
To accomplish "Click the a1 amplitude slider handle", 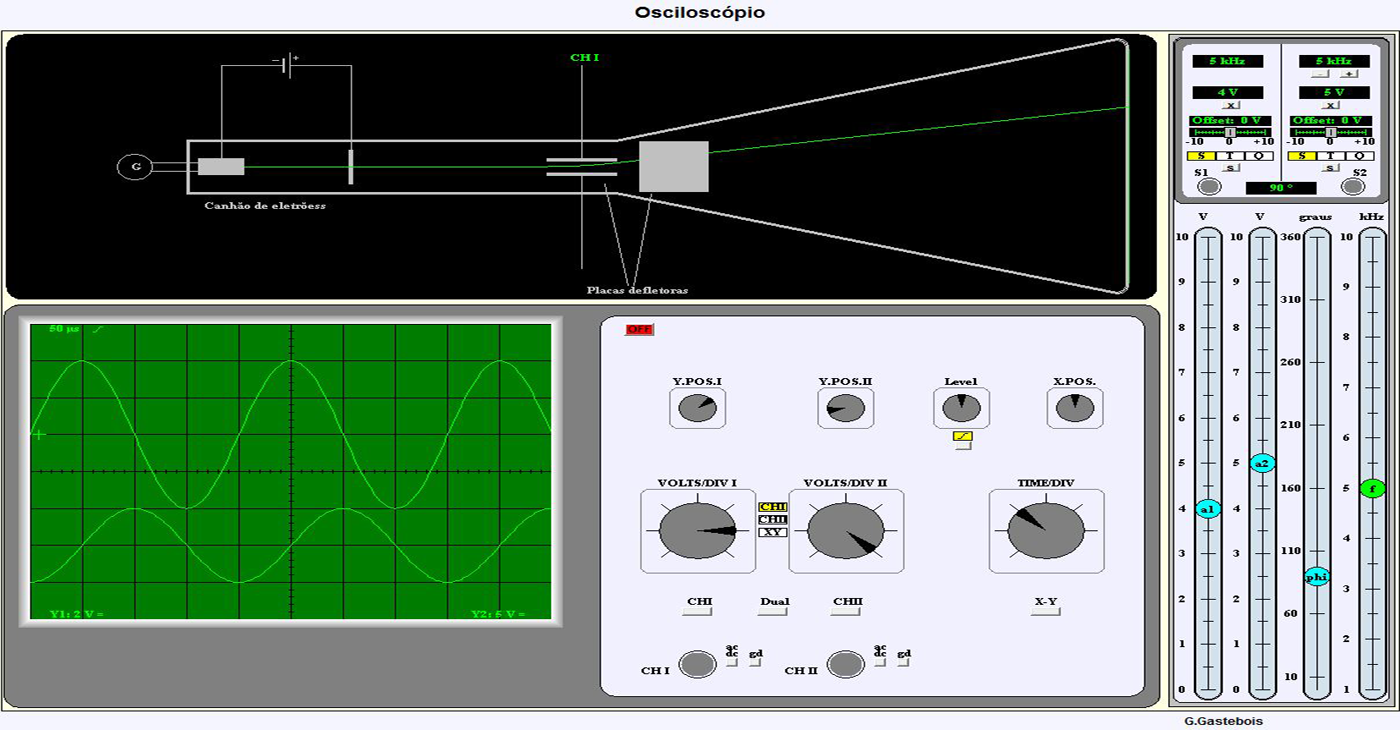I will [1208, 509].
